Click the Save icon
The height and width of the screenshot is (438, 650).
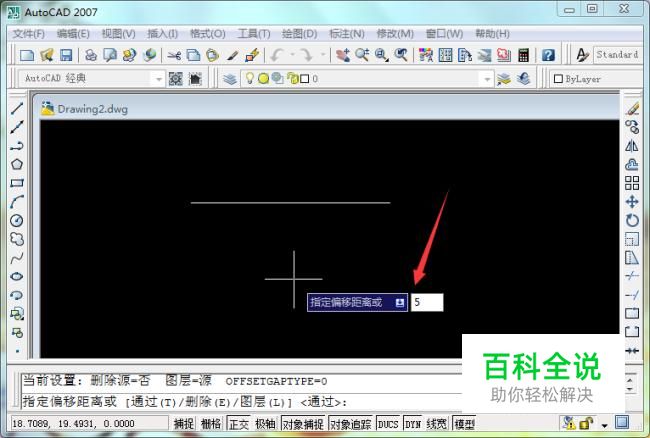(x=66, y=55)
